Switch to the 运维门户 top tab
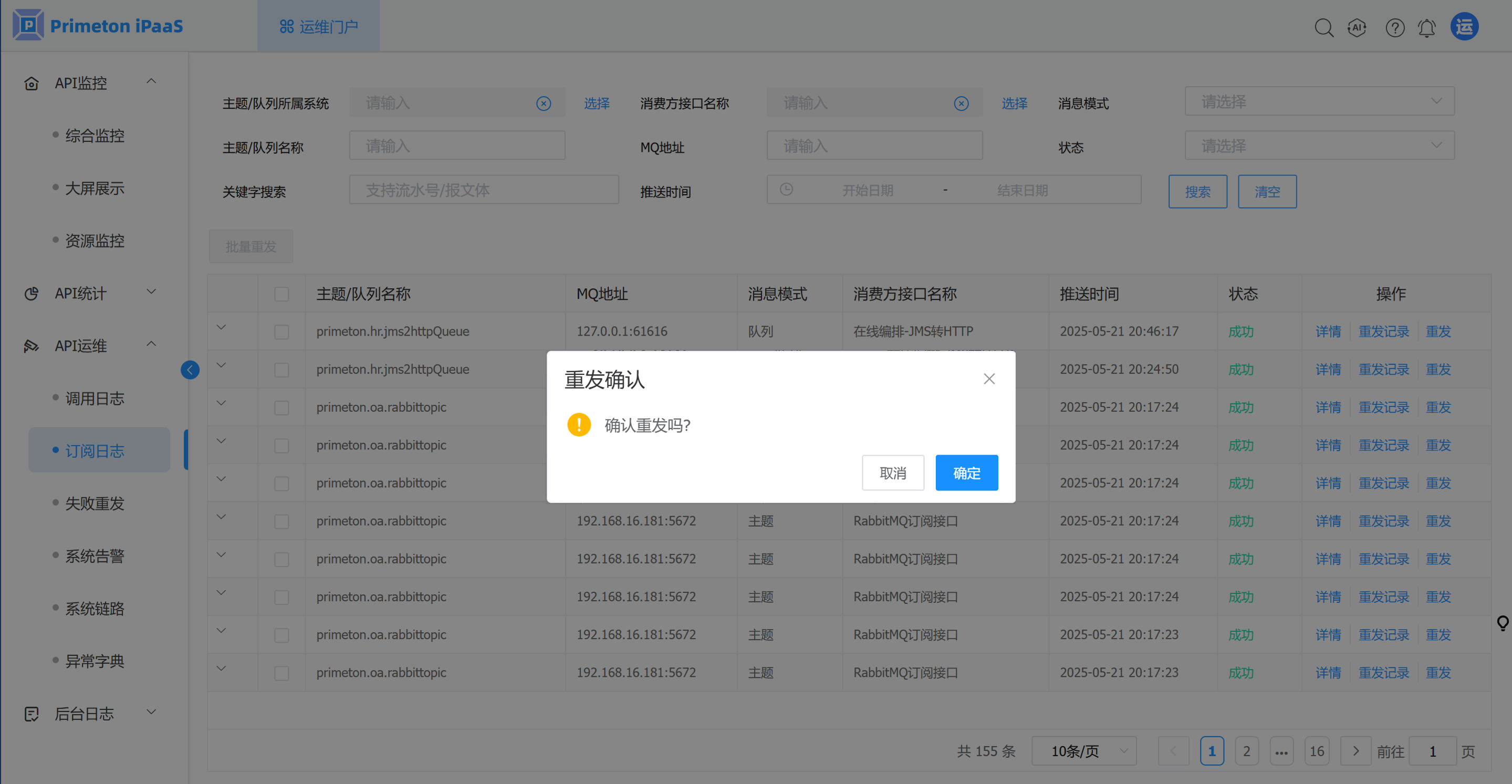Image resolution: width=1512 pixels, height=784 pixels. (319, 26)
